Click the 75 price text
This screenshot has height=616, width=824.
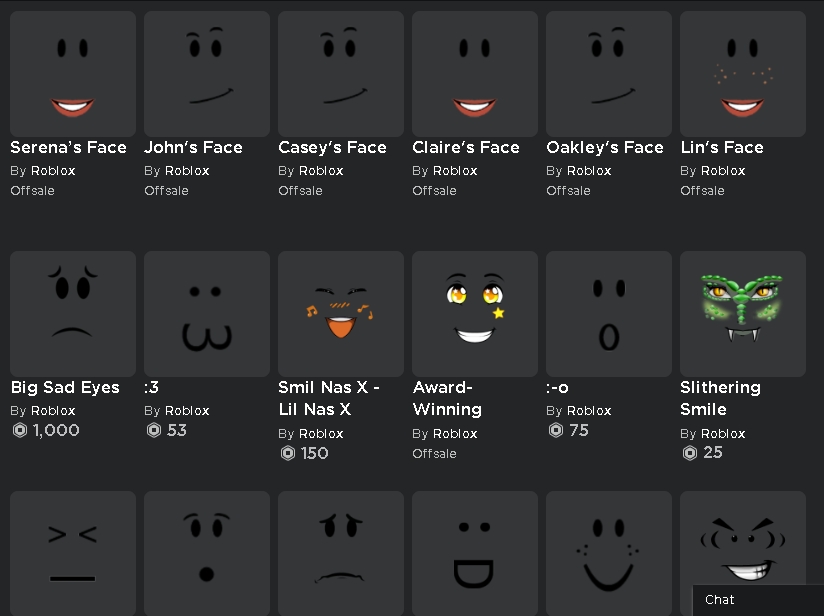(579, 430)
